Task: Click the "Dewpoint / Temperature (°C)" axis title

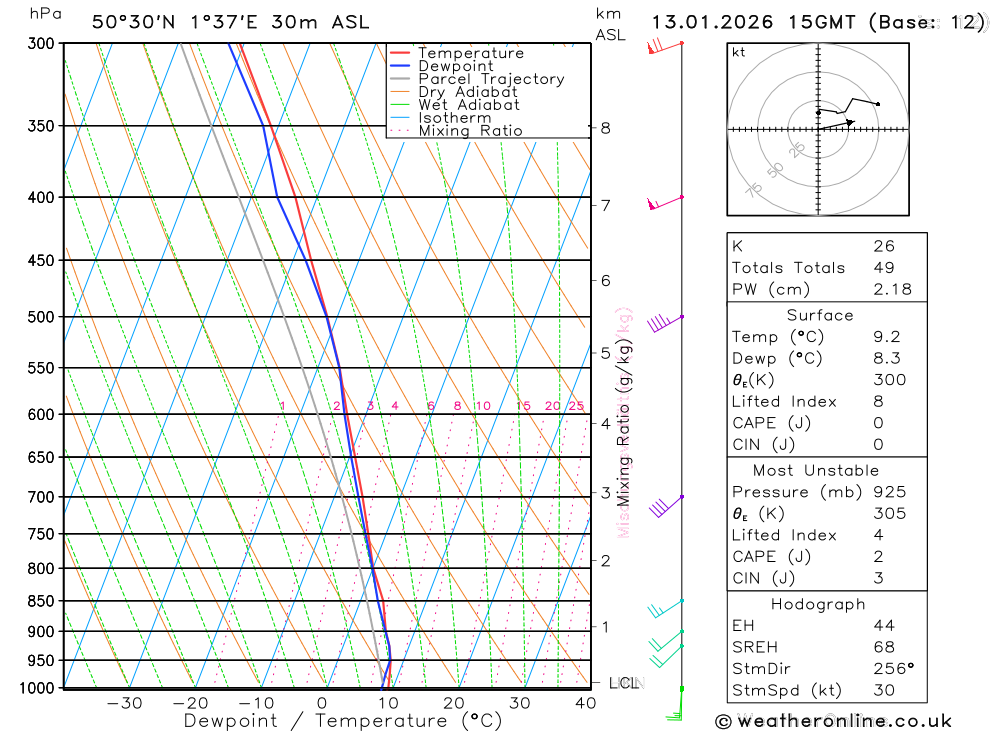Action: click(343, 721)
